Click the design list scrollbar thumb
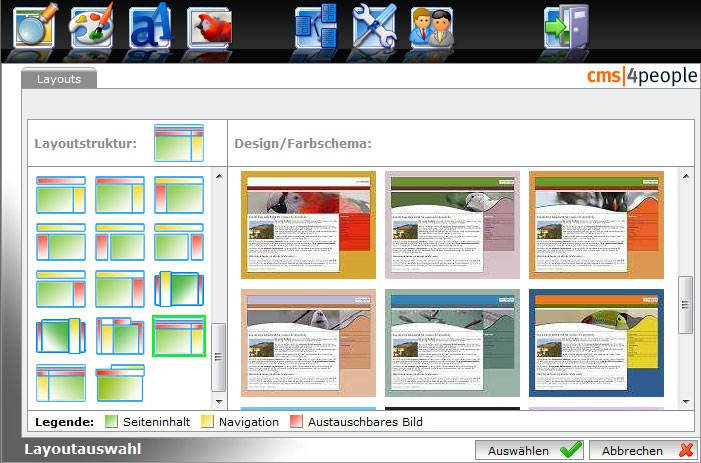This screenshot has width=701, height=463. tap(685, 305)
